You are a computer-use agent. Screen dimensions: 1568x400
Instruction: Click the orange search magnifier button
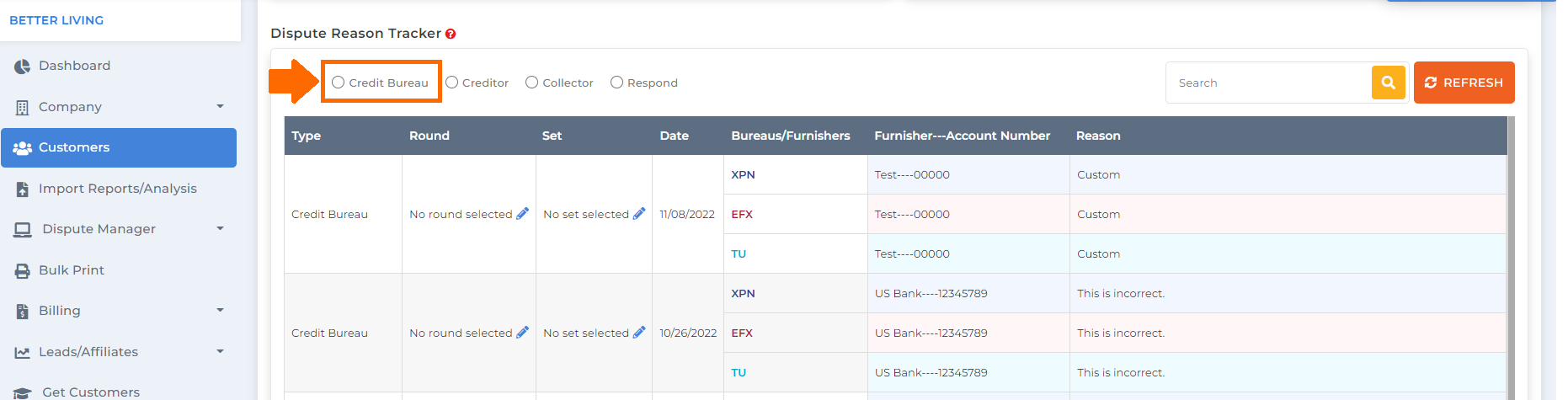point(1389,83)
